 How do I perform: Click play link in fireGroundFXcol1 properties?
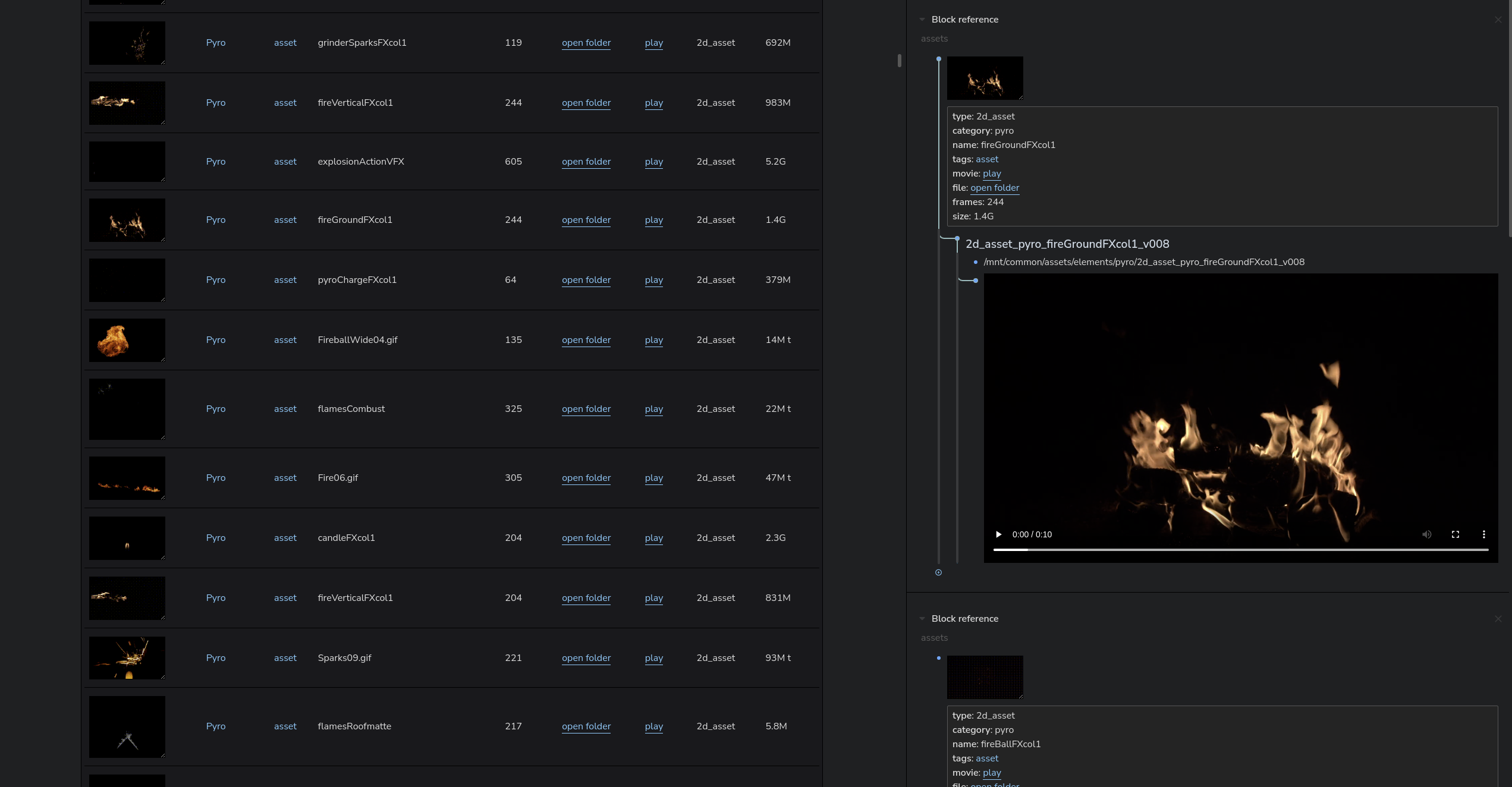tap(991, 174)
